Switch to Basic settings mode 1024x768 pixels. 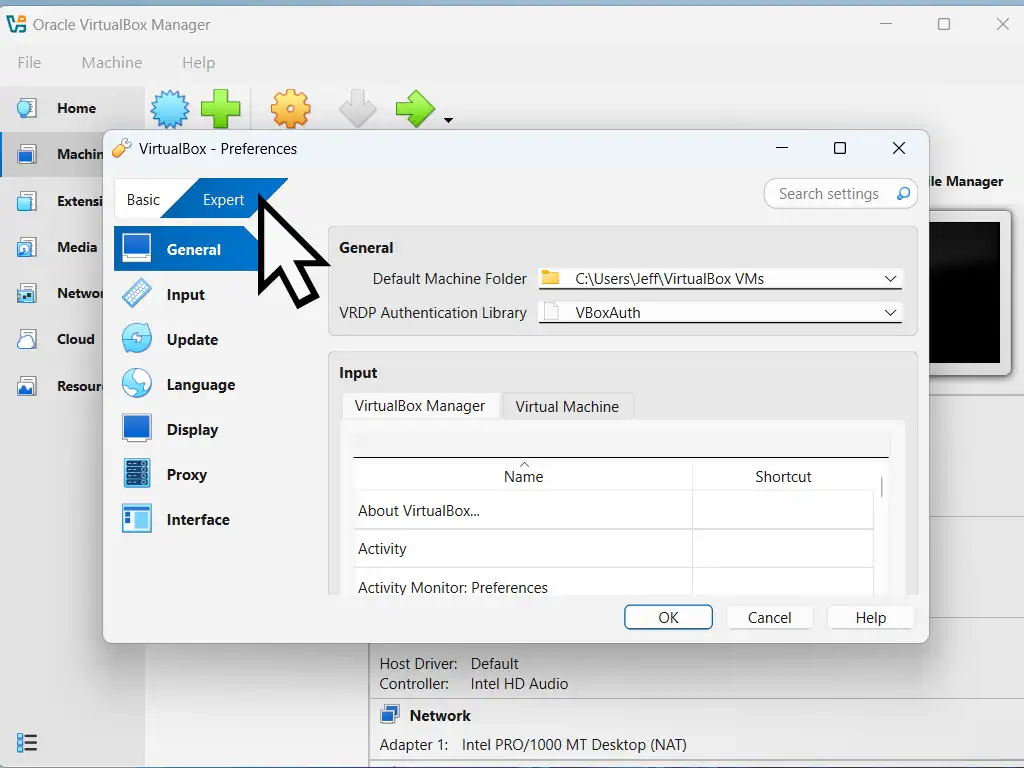pos(143,200)
